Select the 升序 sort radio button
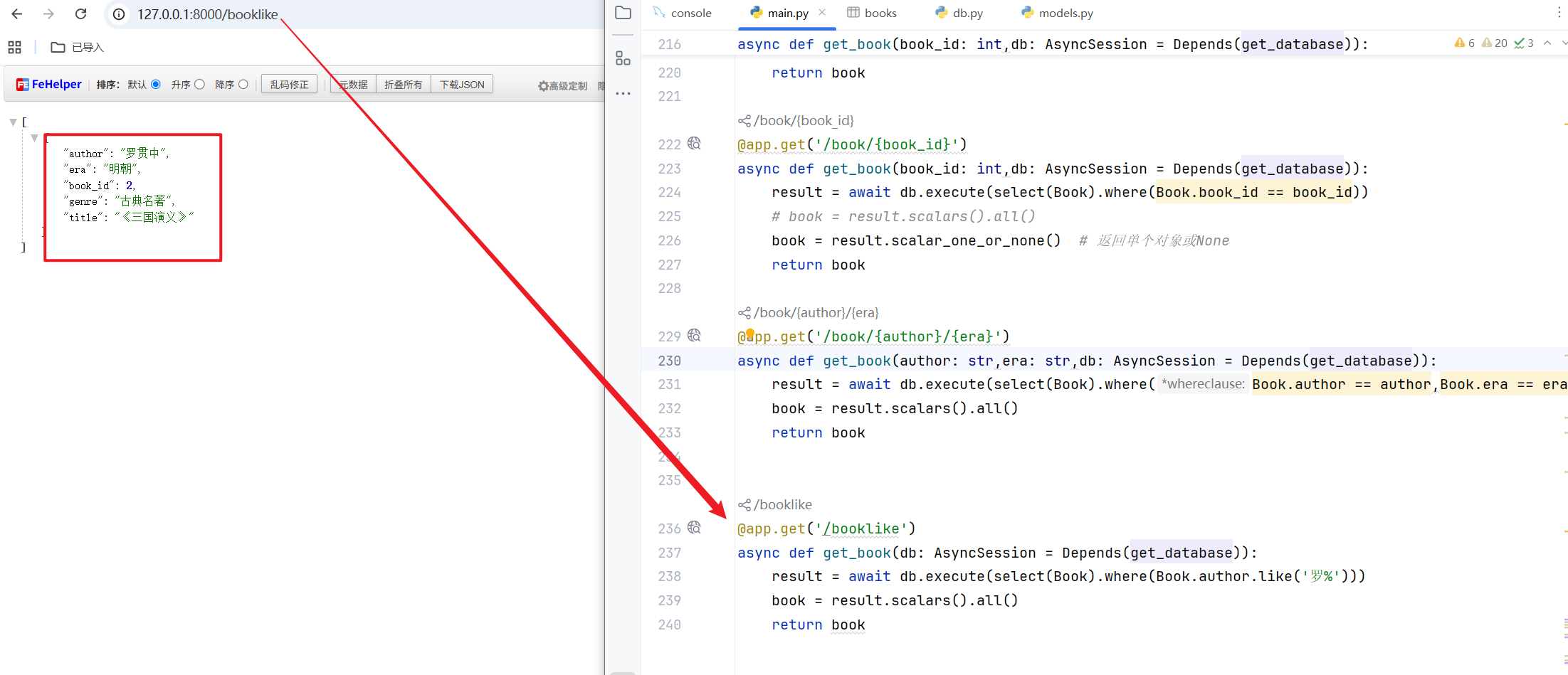Viewport: 1568px width, 675px height. coord(200,85)
